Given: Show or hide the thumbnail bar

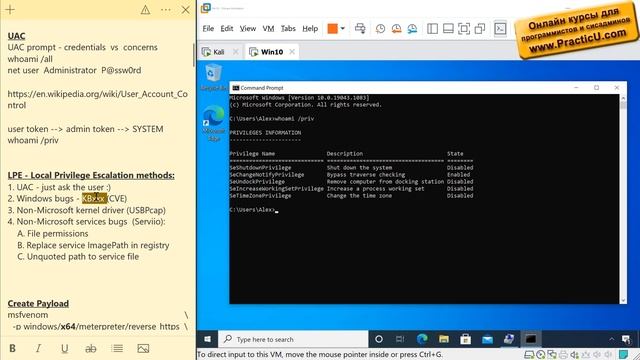Looking at the screenshot, I should pyautogui.click(x=448, y=29).
